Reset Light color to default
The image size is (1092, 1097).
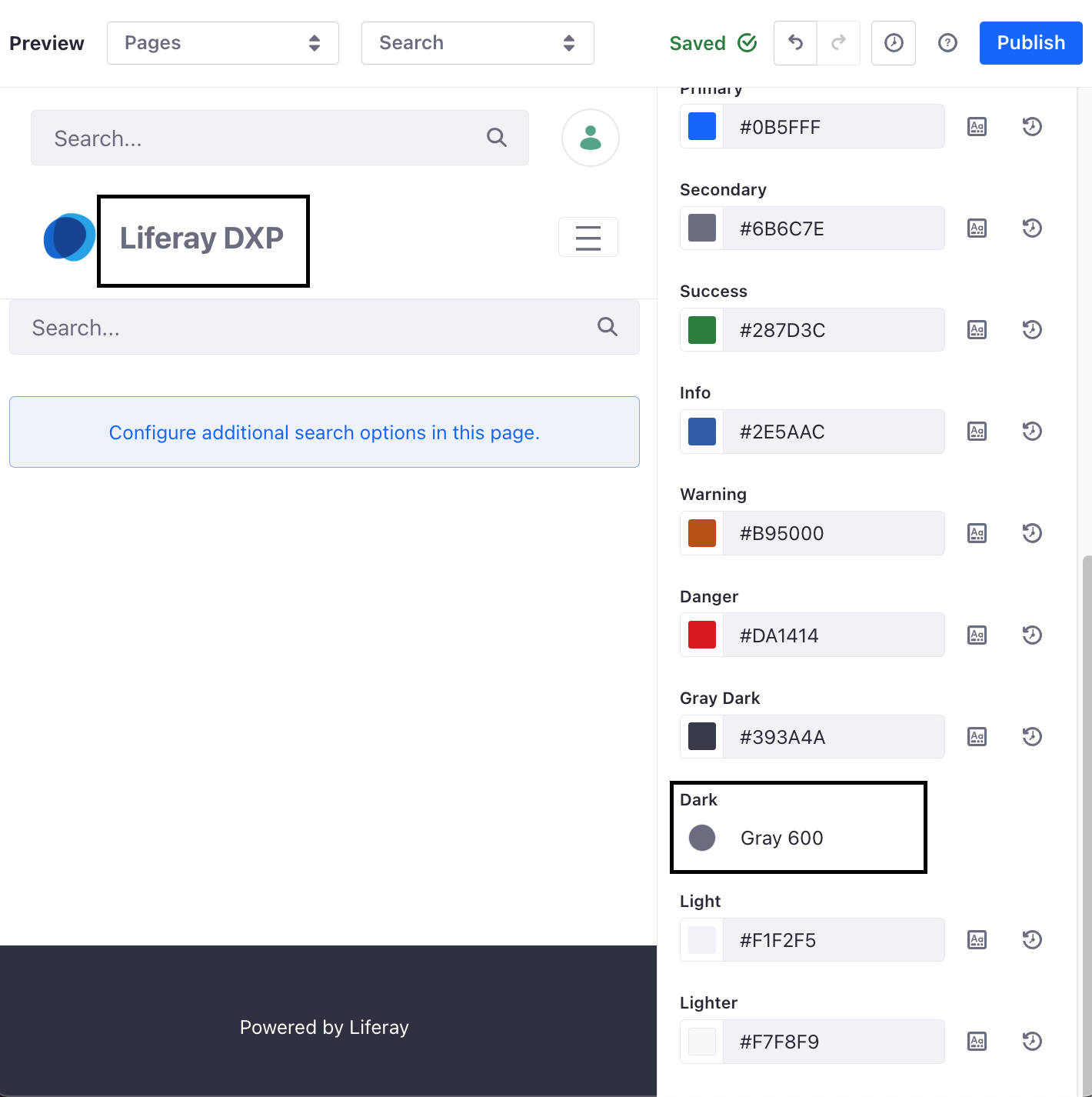click(x=1032, y=940)
